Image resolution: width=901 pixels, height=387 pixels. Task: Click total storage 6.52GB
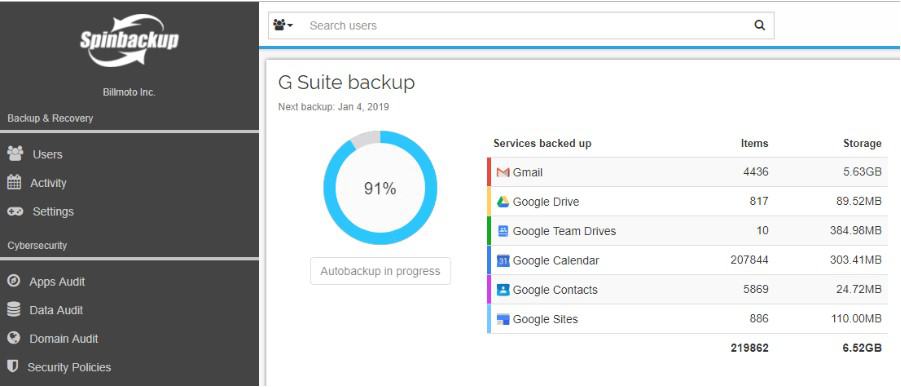[862, 348]
